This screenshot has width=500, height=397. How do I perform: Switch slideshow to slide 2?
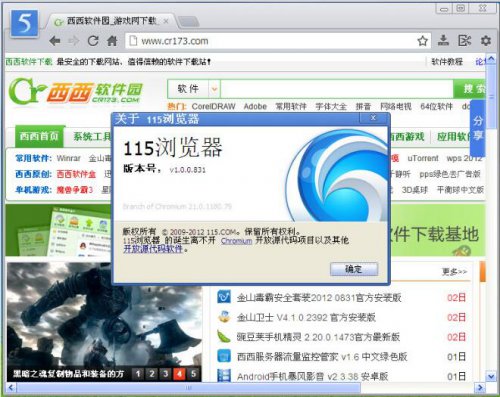(152, 374)
